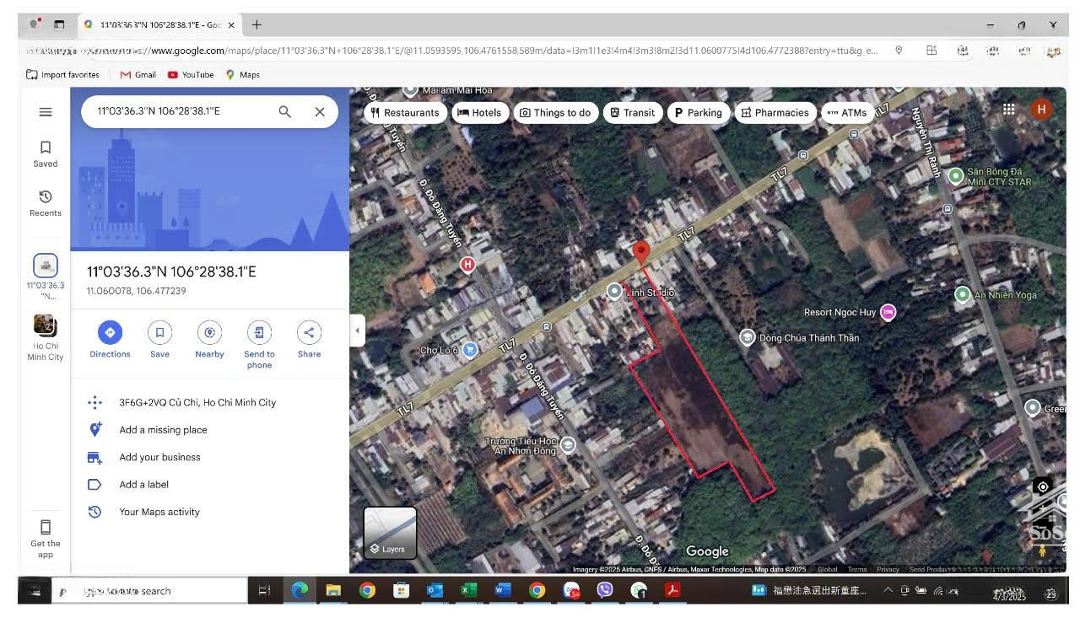Open the hamburger main menu
The height and width of the screenshot is (618, 1080).
coord(45,112)
